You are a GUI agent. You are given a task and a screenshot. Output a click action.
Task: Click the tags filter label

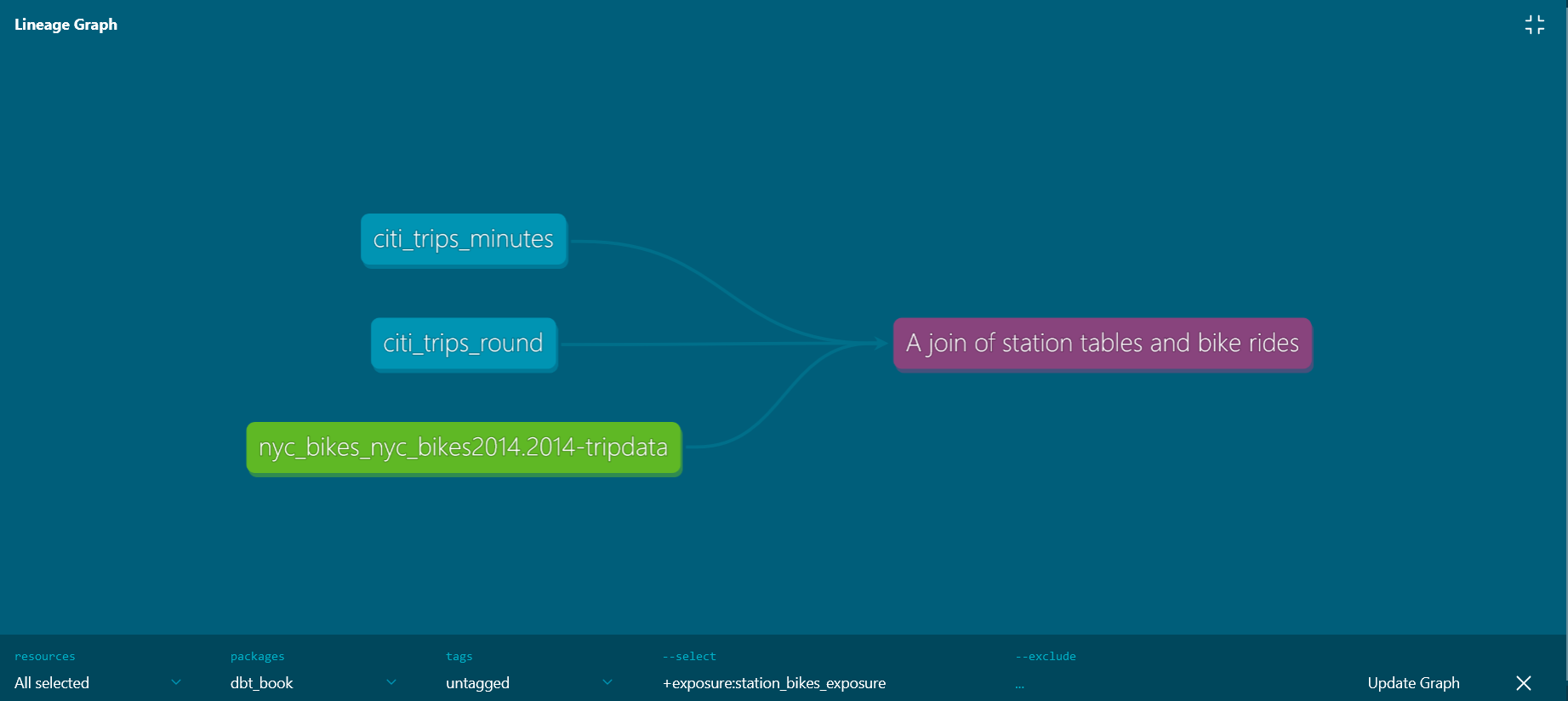(459, 656)
